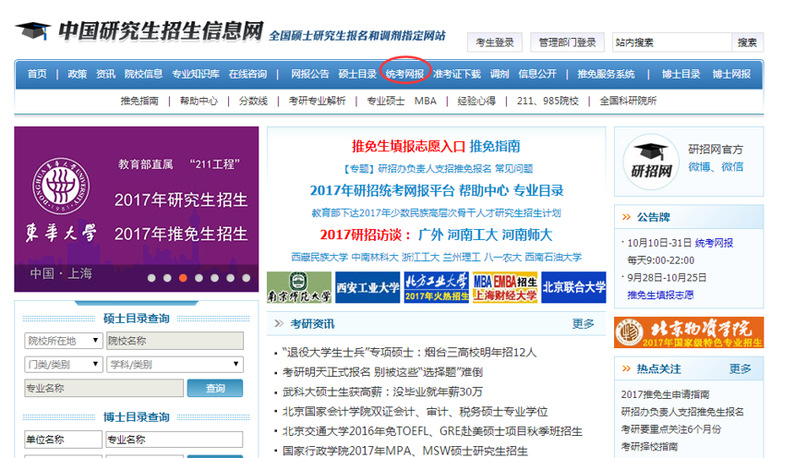Open 调剂 navigation item

(x=500, y=74)
